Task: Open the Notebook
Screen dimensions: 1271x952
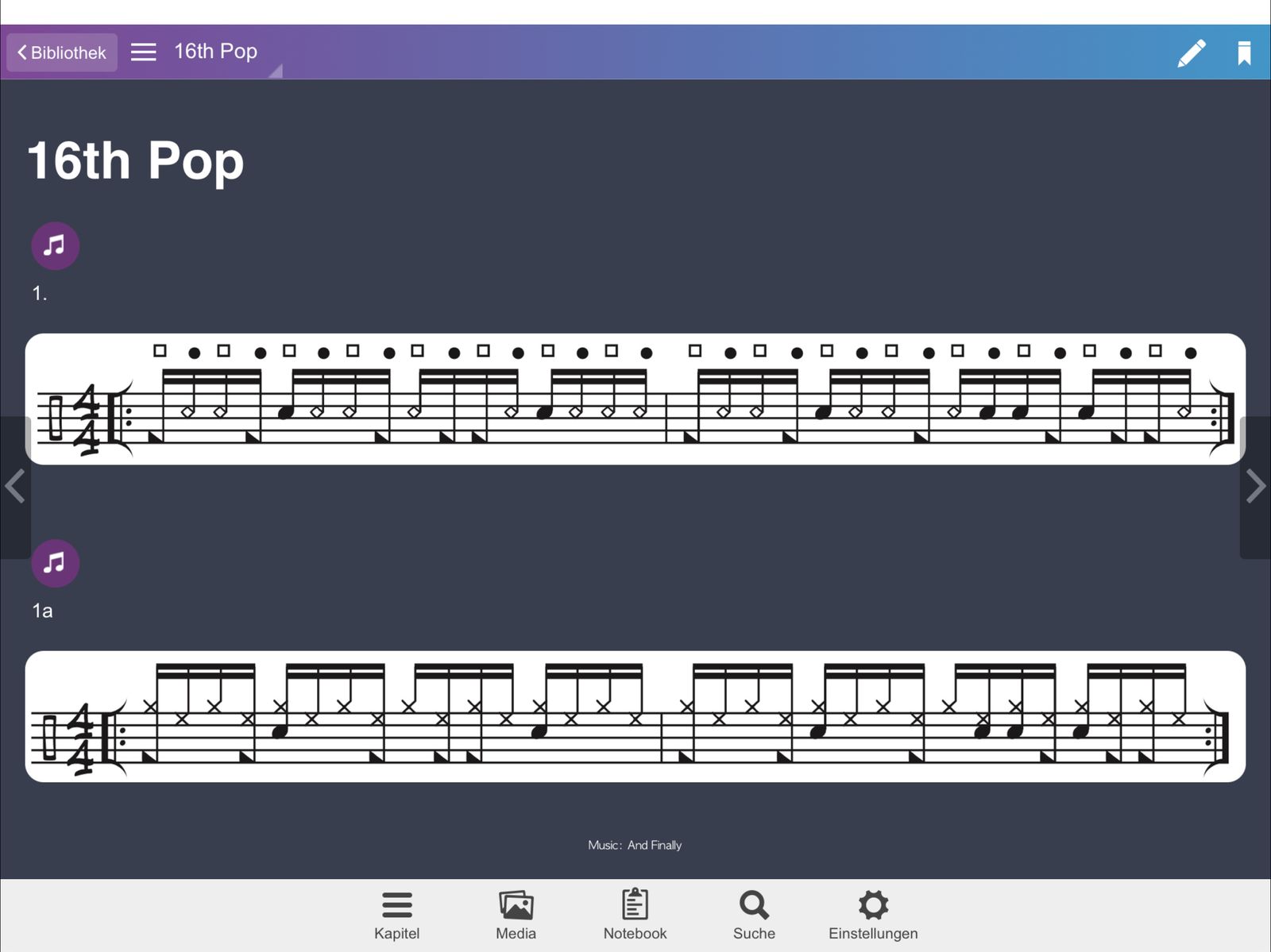Action: [x=635, y=915]
